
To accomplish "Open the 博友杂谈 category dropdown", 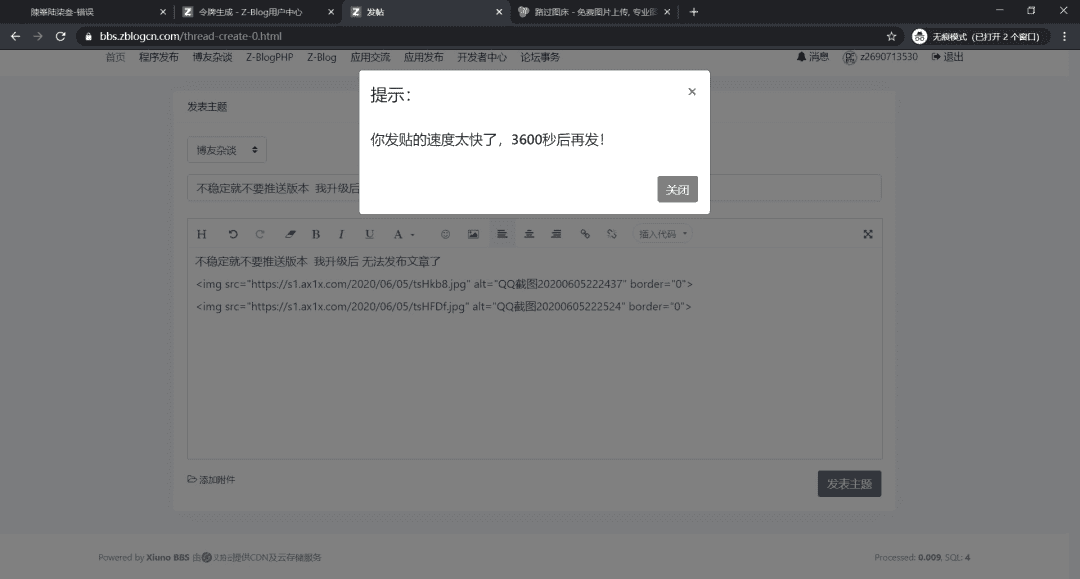I will 226,149.
